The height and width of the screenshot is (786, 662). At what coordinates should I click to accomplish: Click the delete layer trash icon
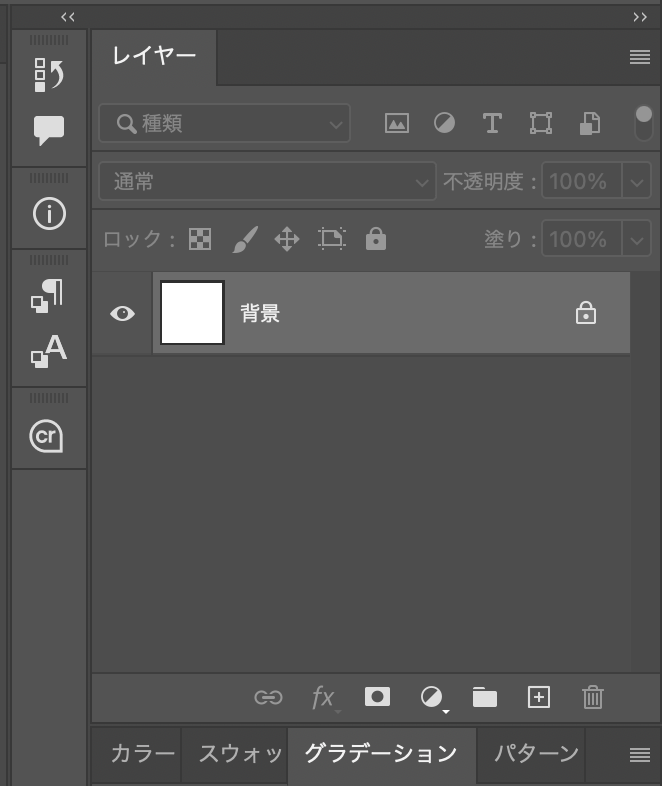click(x=593, y=697)
